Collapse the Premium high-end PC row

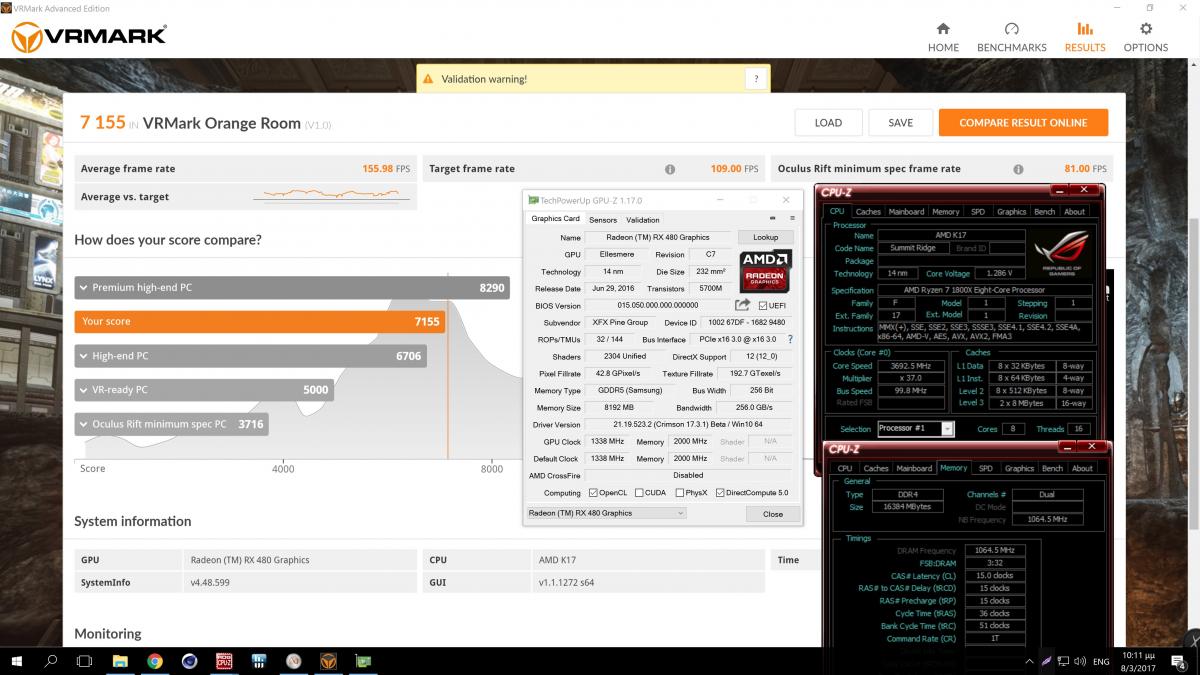292,287
